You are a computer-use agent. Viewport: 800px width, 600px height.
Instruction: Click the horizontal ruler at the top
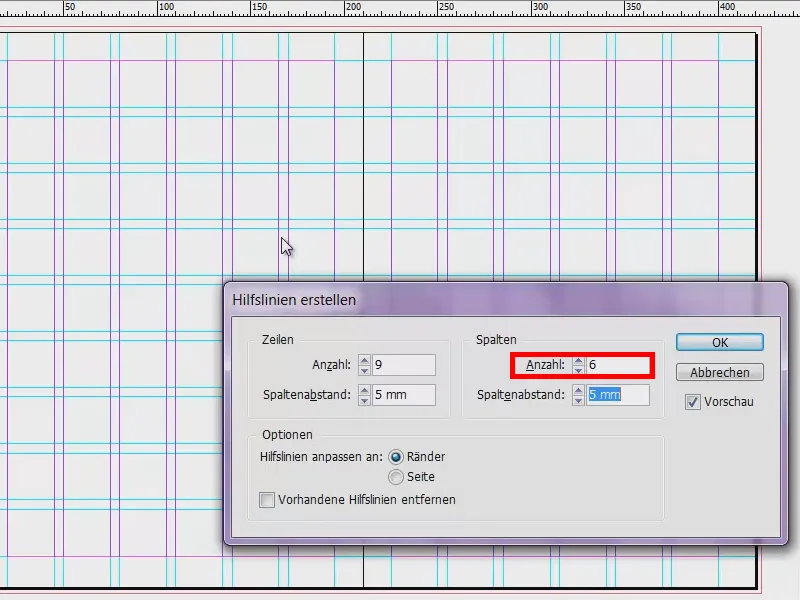(400, 8)
